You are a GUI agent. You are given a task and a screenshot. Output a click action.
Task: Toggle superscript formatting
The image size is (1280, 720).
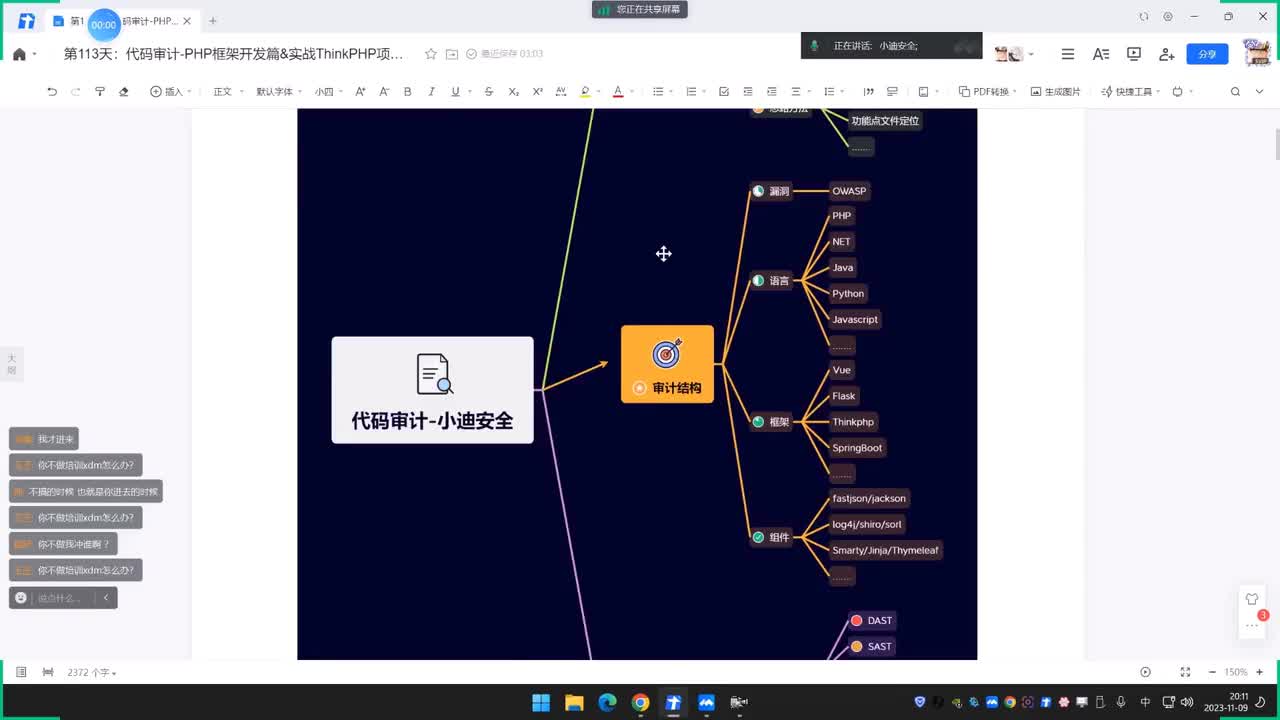(537, 91)
